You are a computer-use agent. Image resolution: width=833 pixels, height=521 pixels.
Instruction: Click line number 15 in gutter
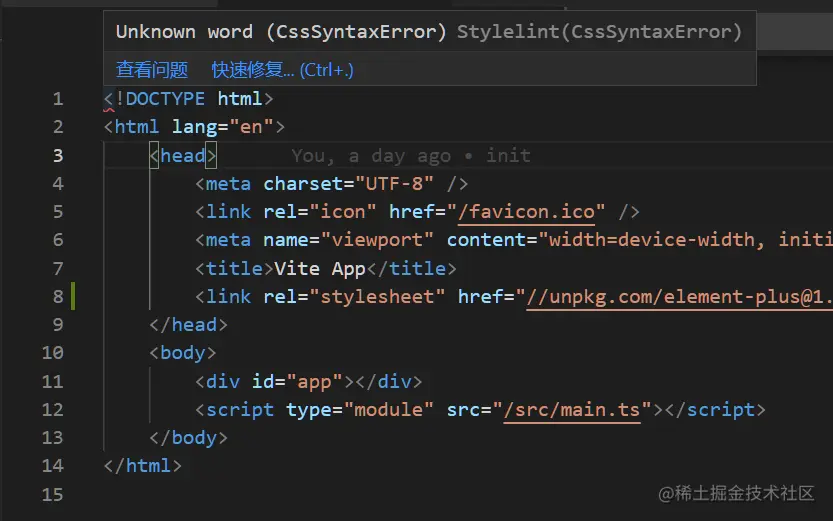(x=53, y=495)
